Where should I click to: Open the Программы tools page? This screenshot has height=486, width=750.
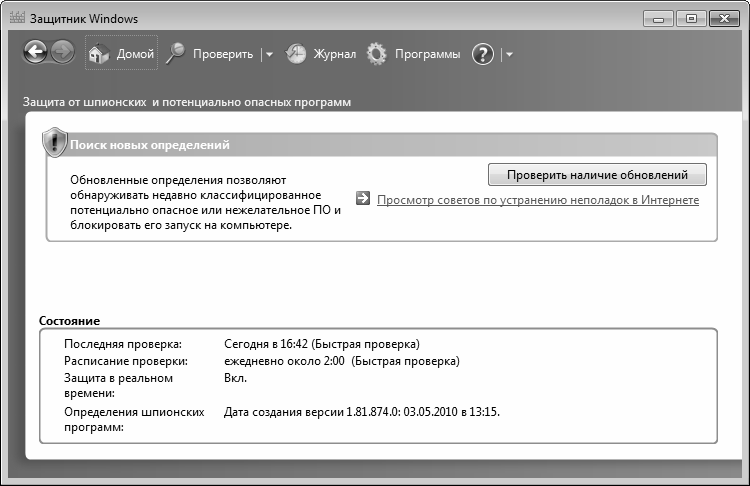427,54
